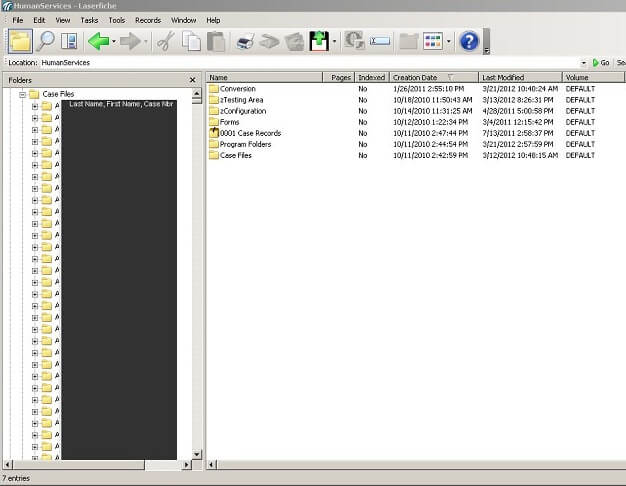
Task: Click the Conversion row folder icon
Action: [x=214, y=89]
